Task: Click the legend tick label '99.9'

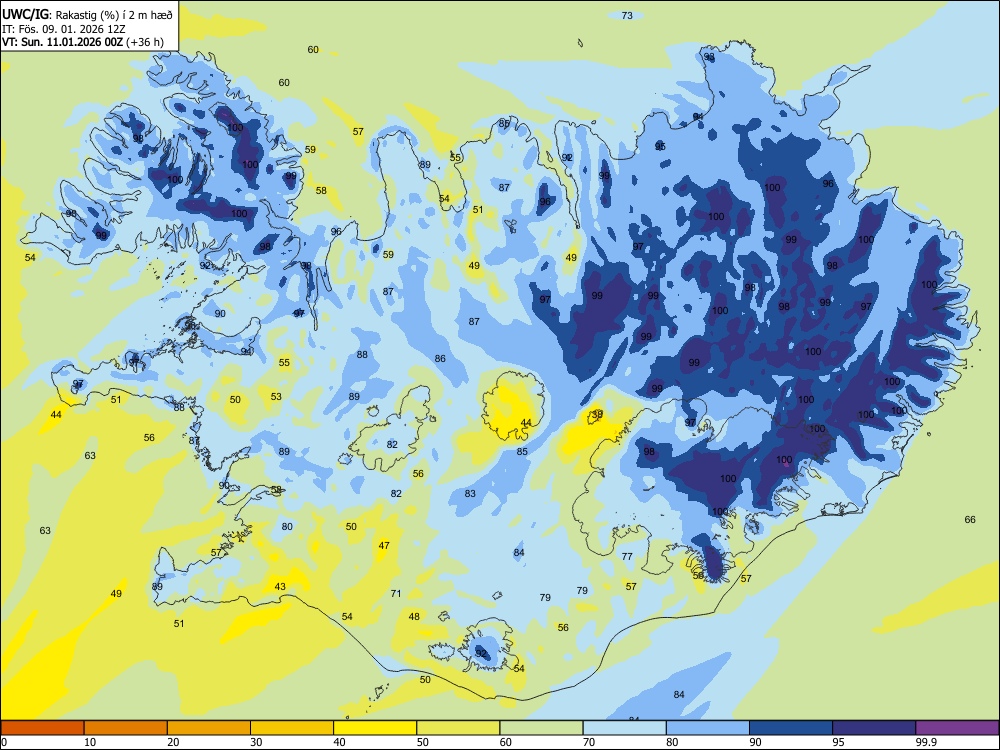Action: click(925, 742)
